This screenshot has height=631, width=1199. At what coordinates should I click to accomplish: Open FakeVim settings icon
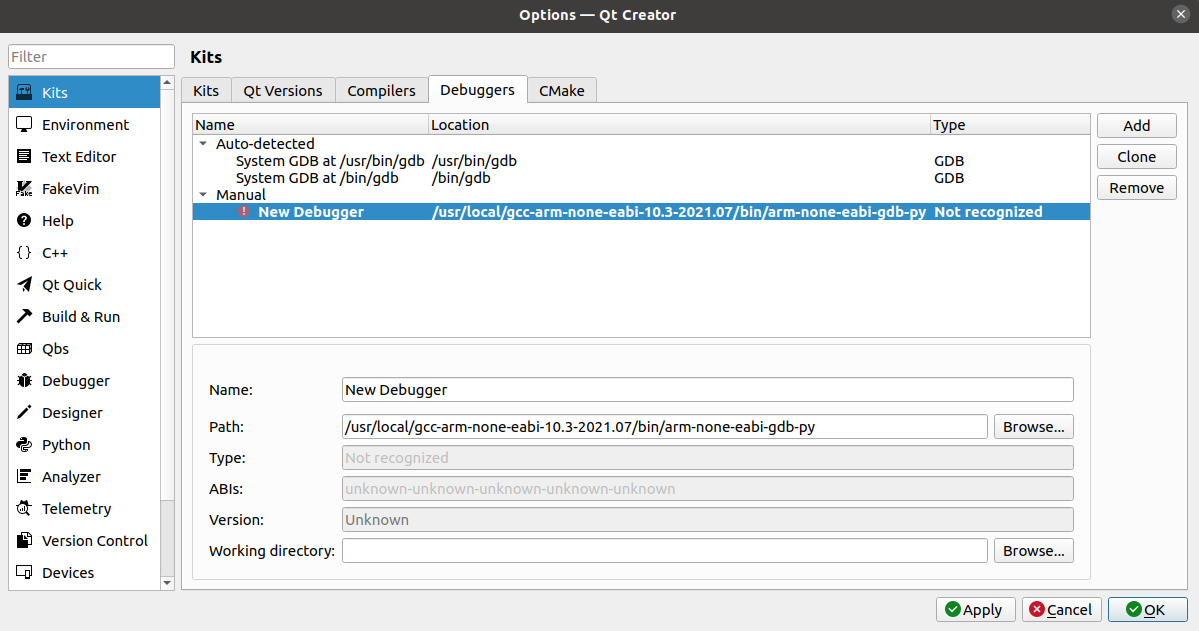[x=24, y=189]
